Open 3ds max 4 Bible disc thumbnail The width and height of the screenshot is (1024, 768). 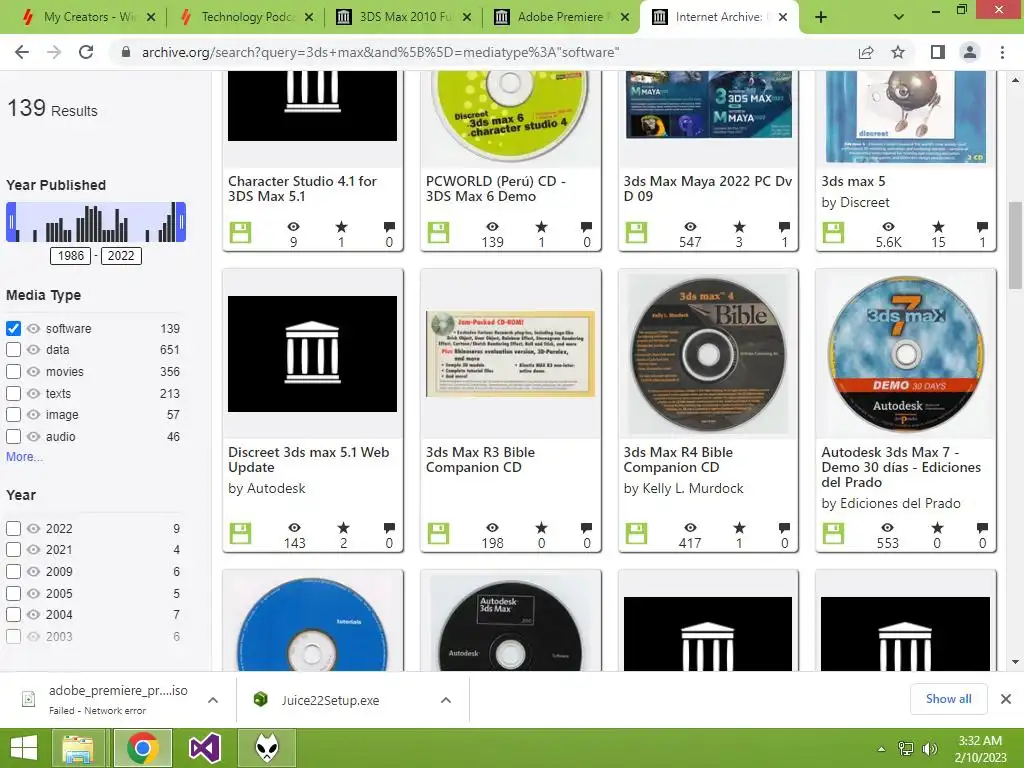tap(708, 353)
